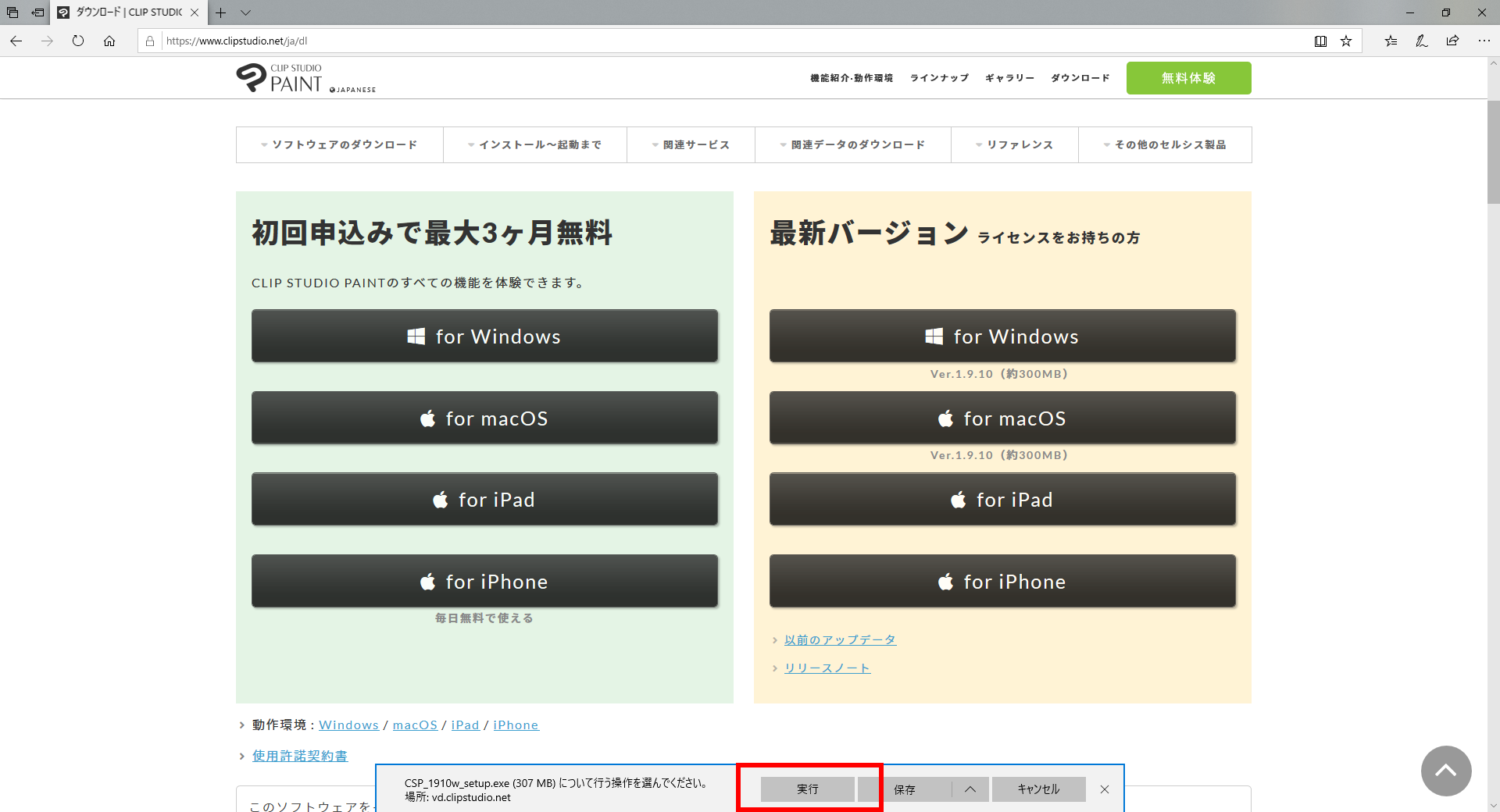The image size is (1500, 812).
Task: Open latest version for iPad
Action: 1002,499
